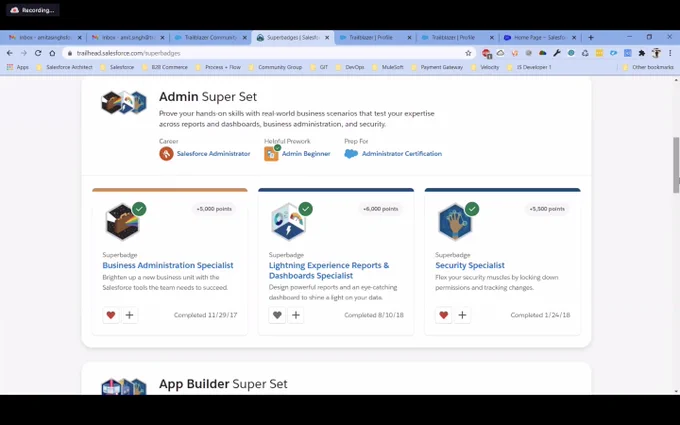
Task: Click the +6,000 points label
Action: click(380, 209)
